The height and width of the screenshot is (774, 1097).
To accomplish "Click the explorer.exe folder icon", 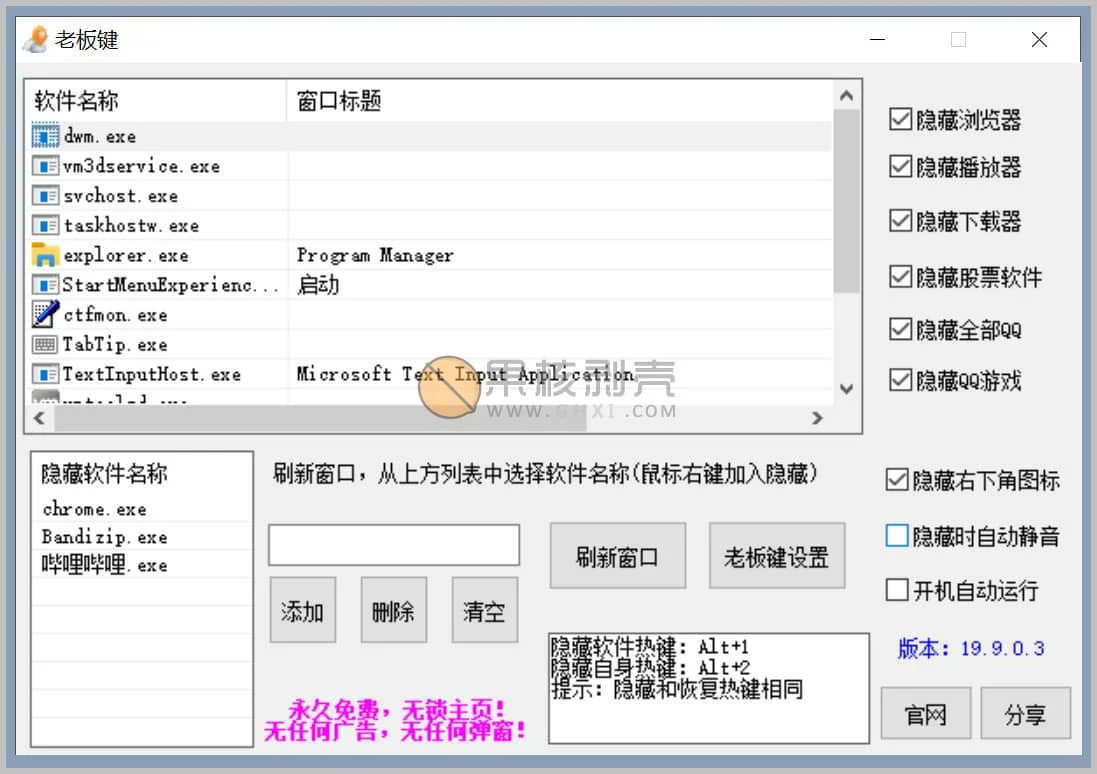I will coord(44,255).
